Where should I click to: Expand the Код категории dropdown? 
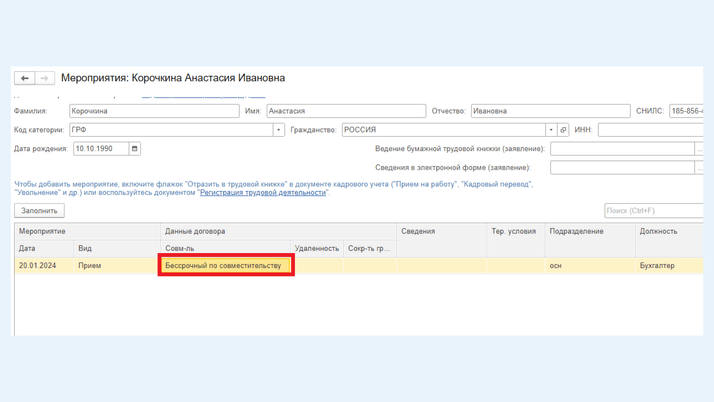pos(278,130)
